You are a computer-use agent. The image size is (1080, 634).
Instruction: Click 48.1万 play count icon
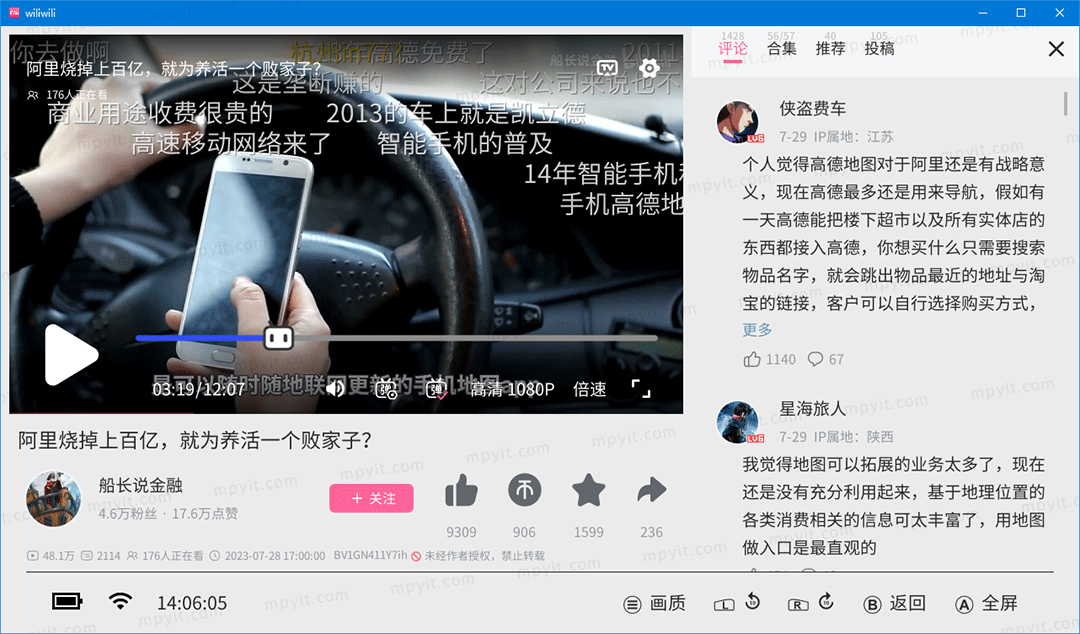pyautogui.click(x=32, y=555)
